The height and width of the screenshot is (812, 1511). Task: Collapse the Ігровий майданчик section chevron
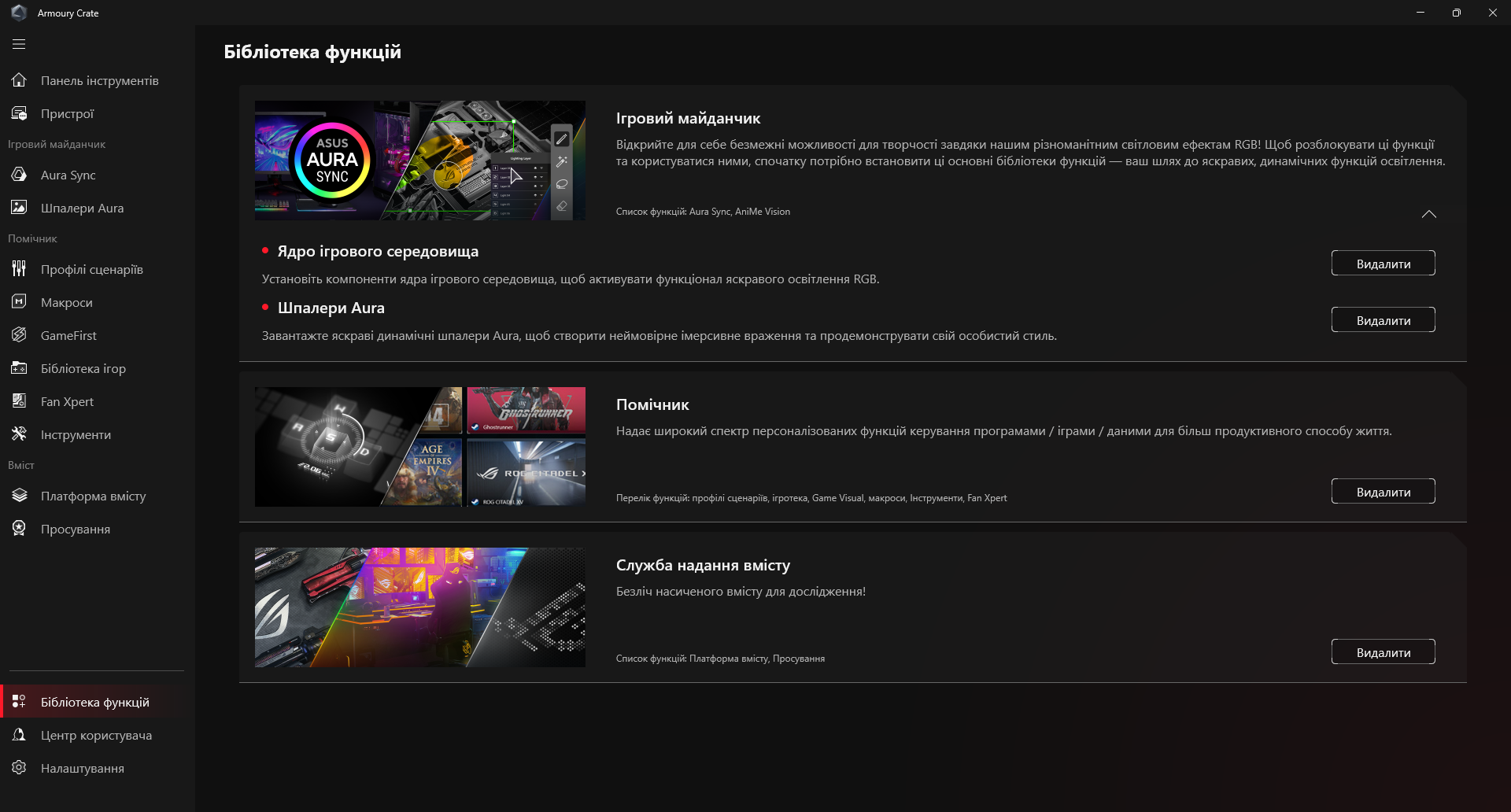coord(1429,214)
